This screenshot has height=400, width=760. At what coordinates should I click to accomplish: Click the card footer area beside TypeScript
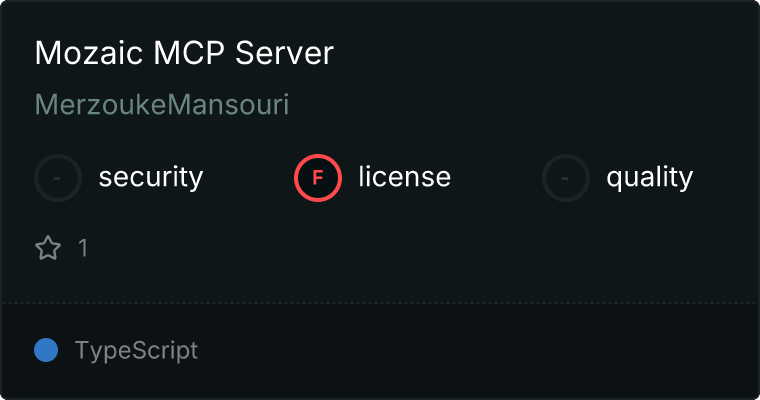click(x=475, y=351)
